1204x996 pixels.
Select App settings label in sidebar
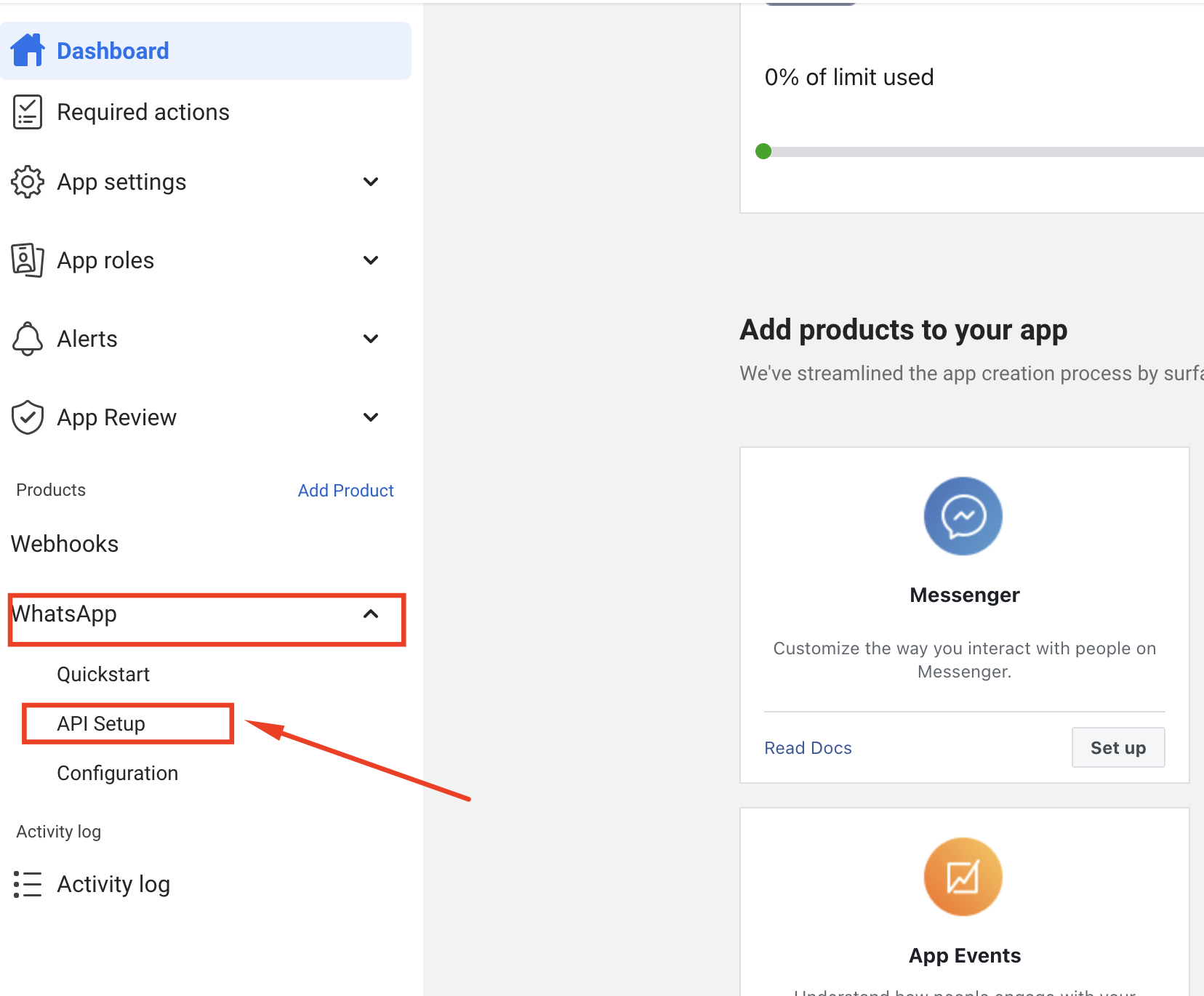(x=121, y=182)
